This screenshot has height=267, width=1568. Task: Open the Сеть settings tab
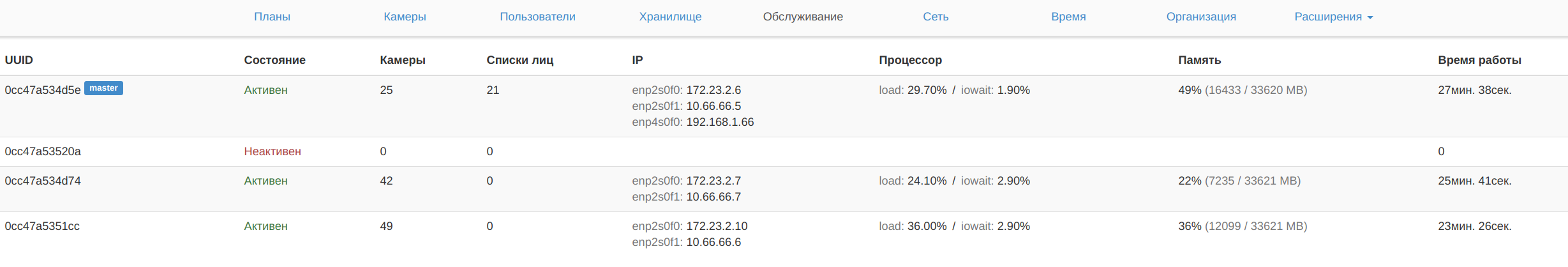936,17
